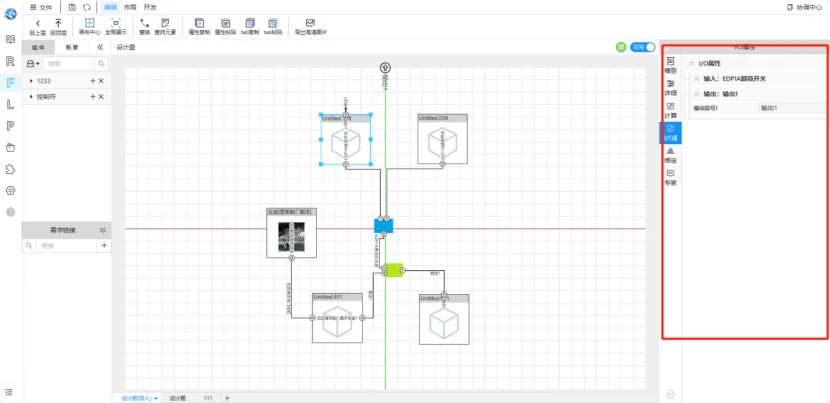Collapse the left component panel
This screenshot has width=830, height=403.
tap(100, 47)
